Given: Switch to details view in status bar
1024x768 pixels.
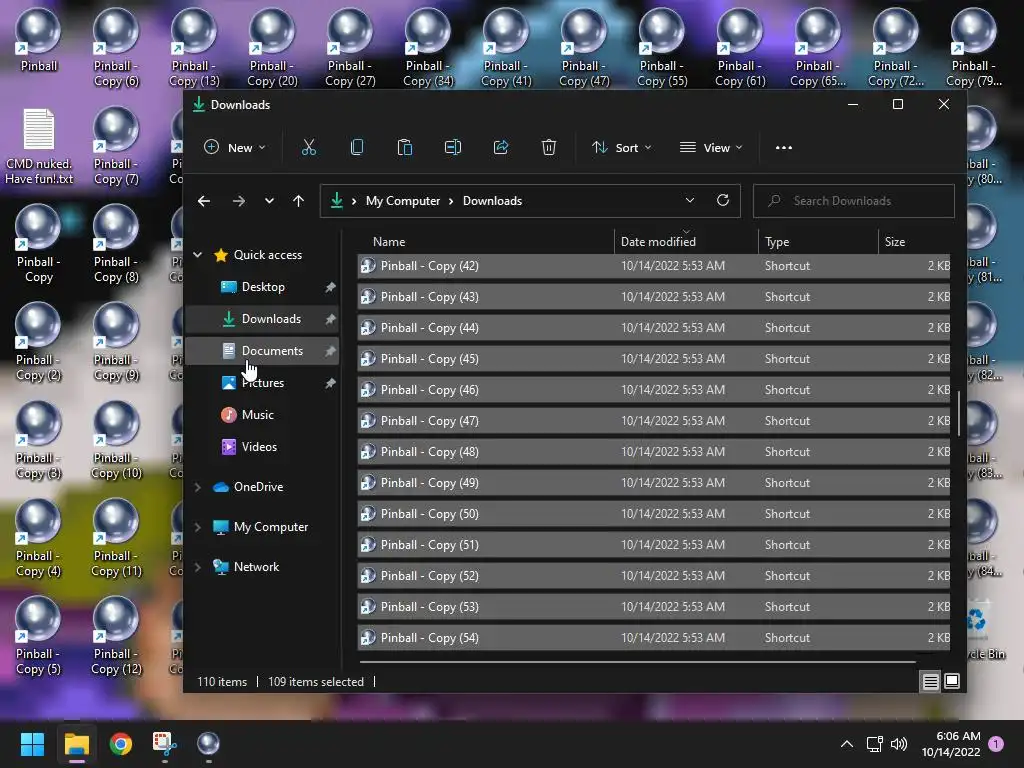Looking at the screenshot, I should (931, 682).
